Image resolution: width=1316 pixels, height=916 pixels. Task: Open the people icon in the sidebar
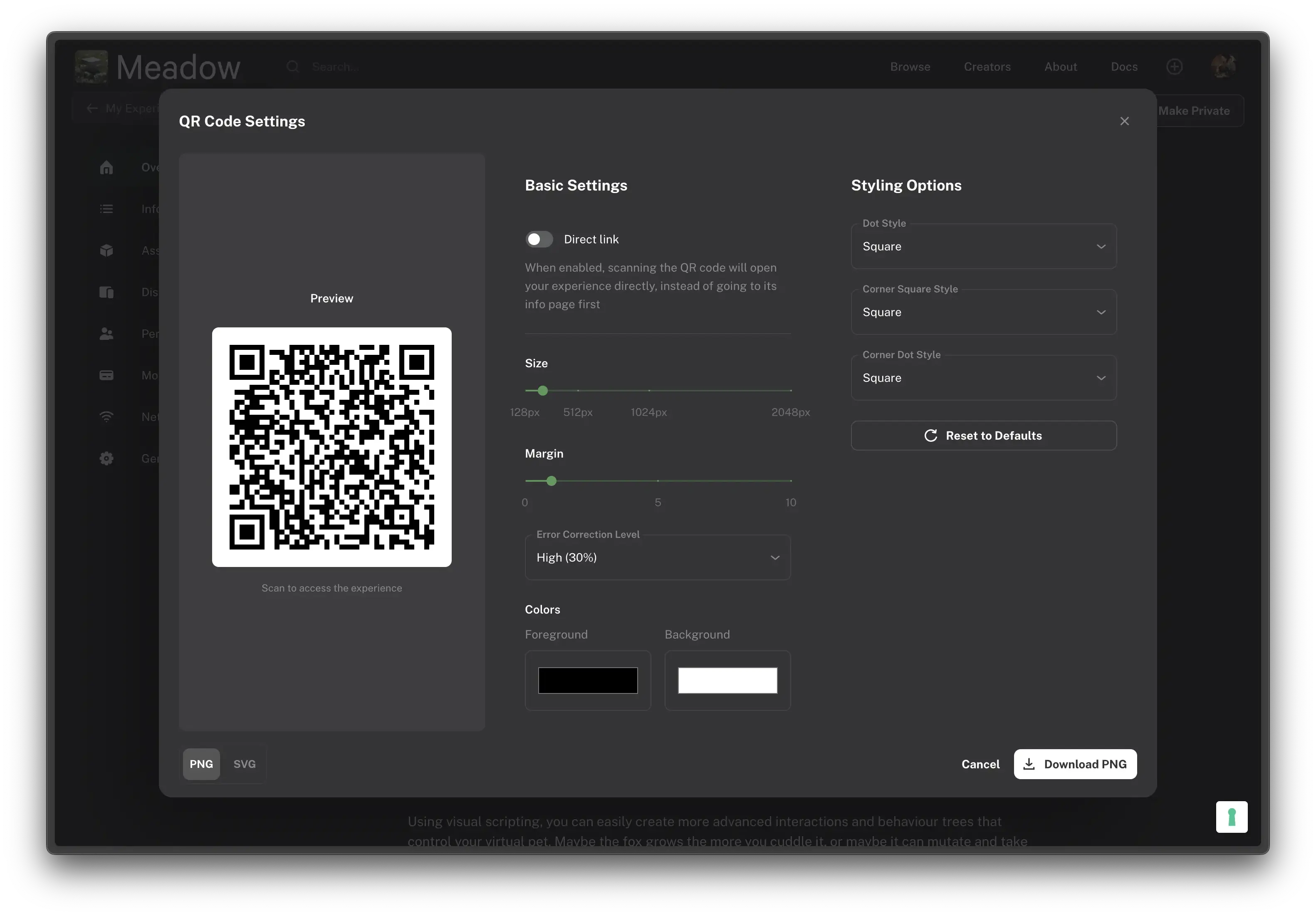pyautogui.click(x=106, y=334)
